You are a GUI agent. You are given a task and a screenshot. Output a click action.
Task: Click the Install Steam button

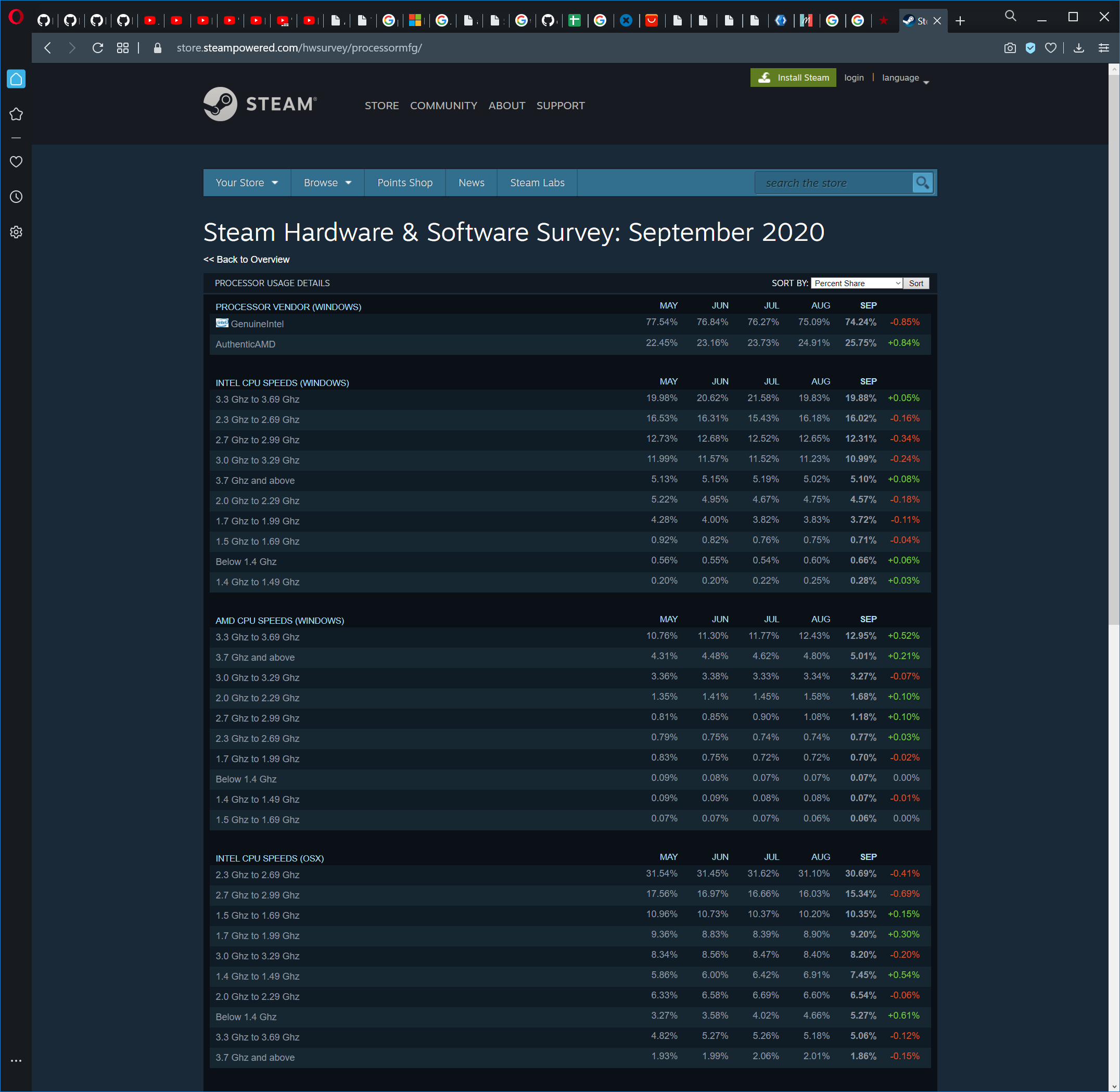(x=793, y=78)
